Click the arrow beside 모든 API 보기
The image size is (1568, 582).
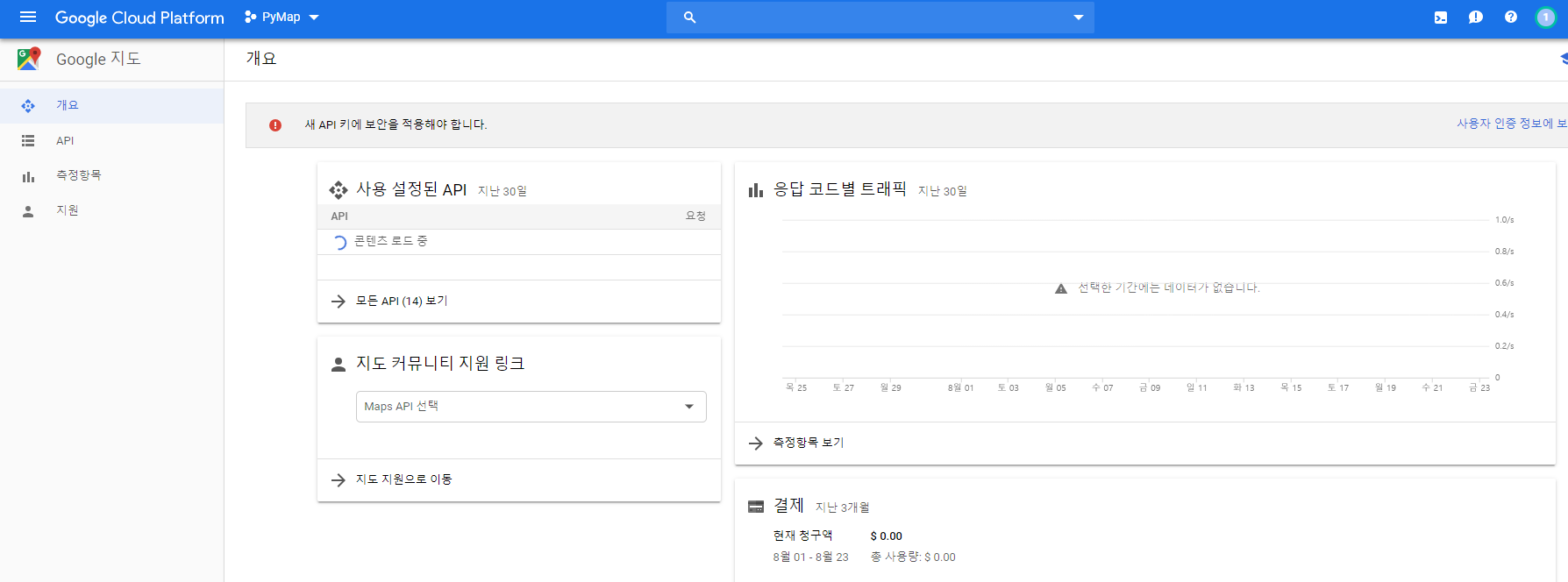[339, 302]
